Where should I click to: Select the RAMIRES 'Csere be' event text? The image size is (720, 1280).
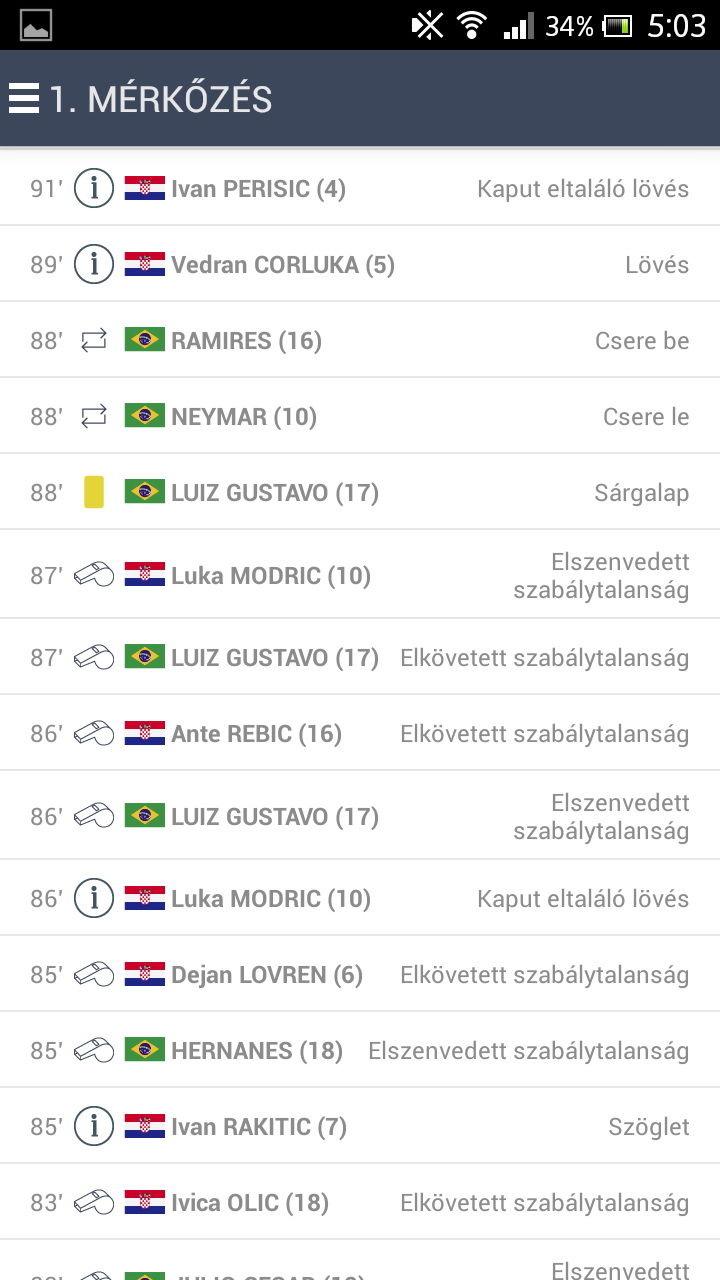coord(642,341)
